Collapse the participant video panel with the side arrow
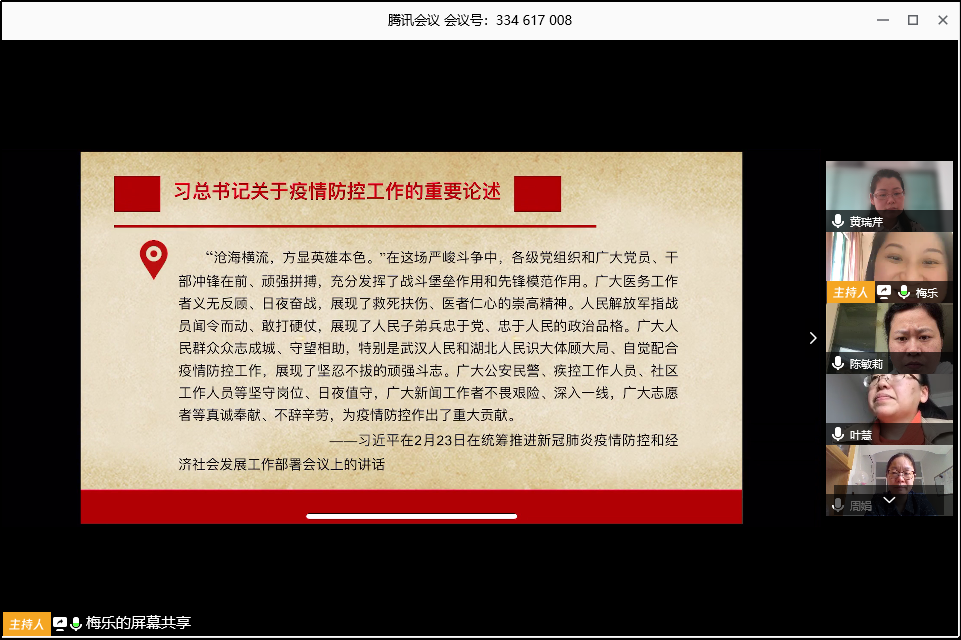This screenshot has width=961, height=640. click(x=813, y=338)
